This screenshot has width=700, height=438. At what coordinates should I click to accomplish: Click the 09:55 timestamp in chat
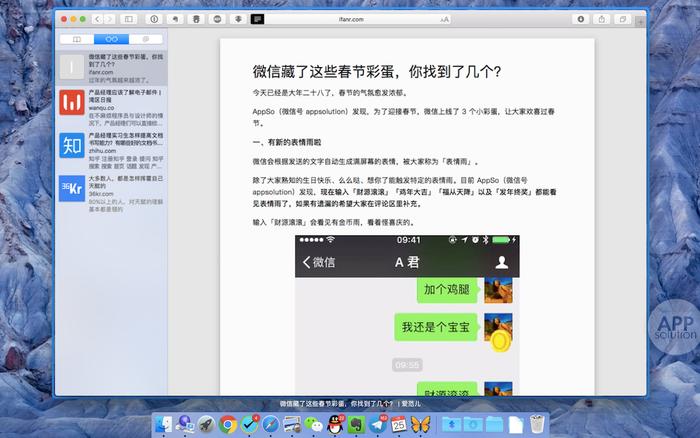(x=407, y=365)
